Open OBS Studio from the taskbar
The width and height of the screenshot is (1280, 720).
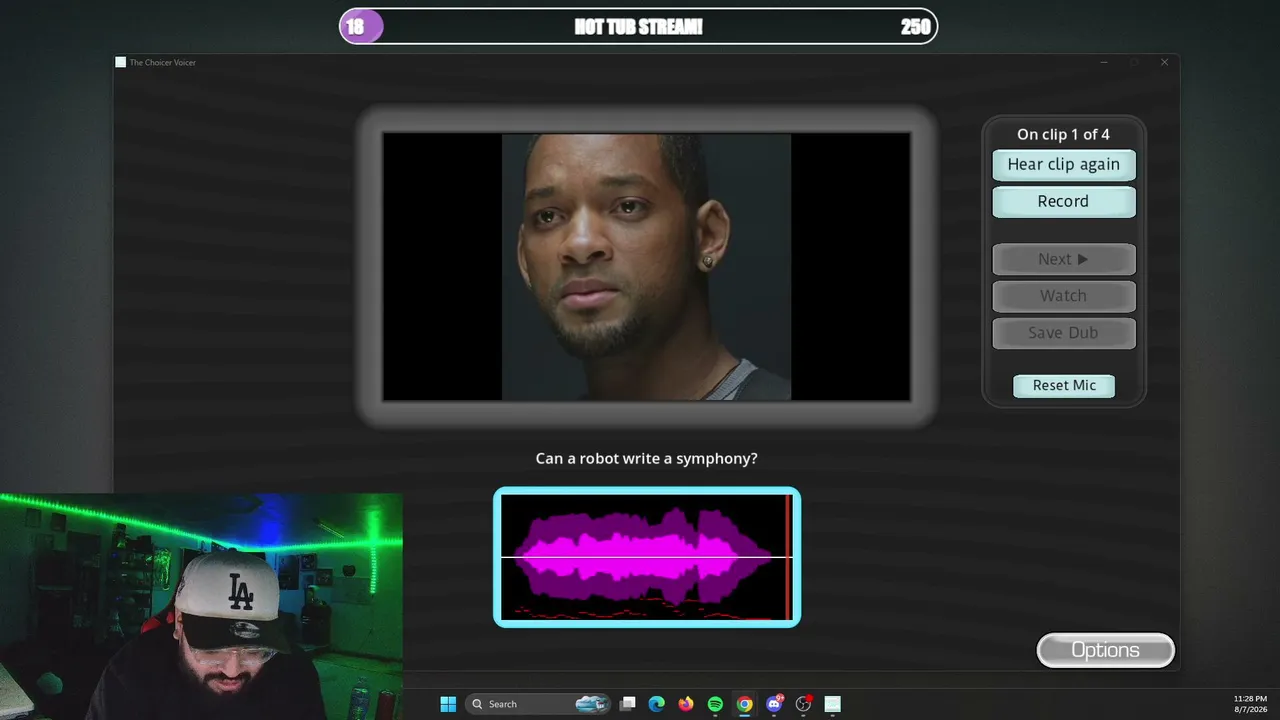pos(803,704)
